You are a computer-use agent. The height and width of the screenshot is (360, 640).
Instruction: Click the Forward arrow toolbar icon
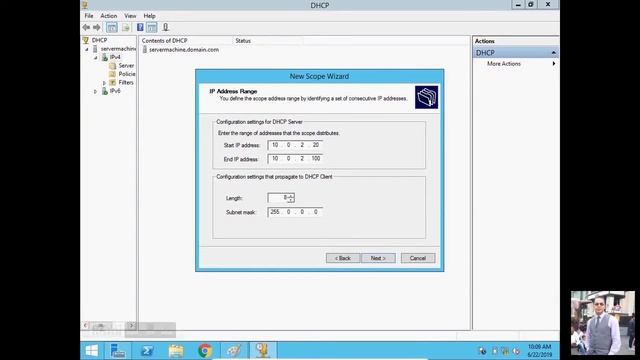(x=97, y=27)
